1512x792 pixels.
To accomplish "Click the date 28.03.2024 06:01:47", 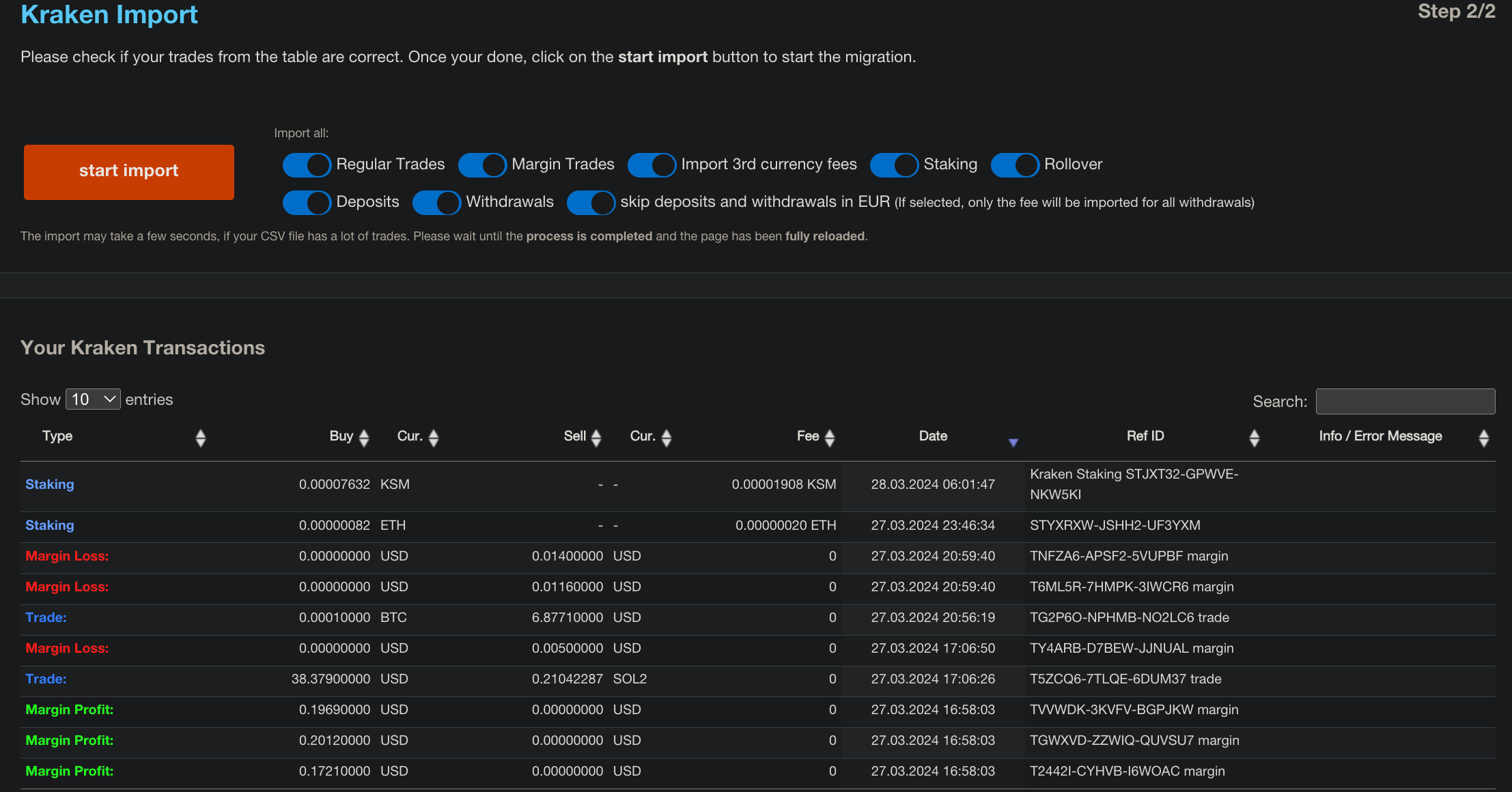I will [x=933, y=484].
